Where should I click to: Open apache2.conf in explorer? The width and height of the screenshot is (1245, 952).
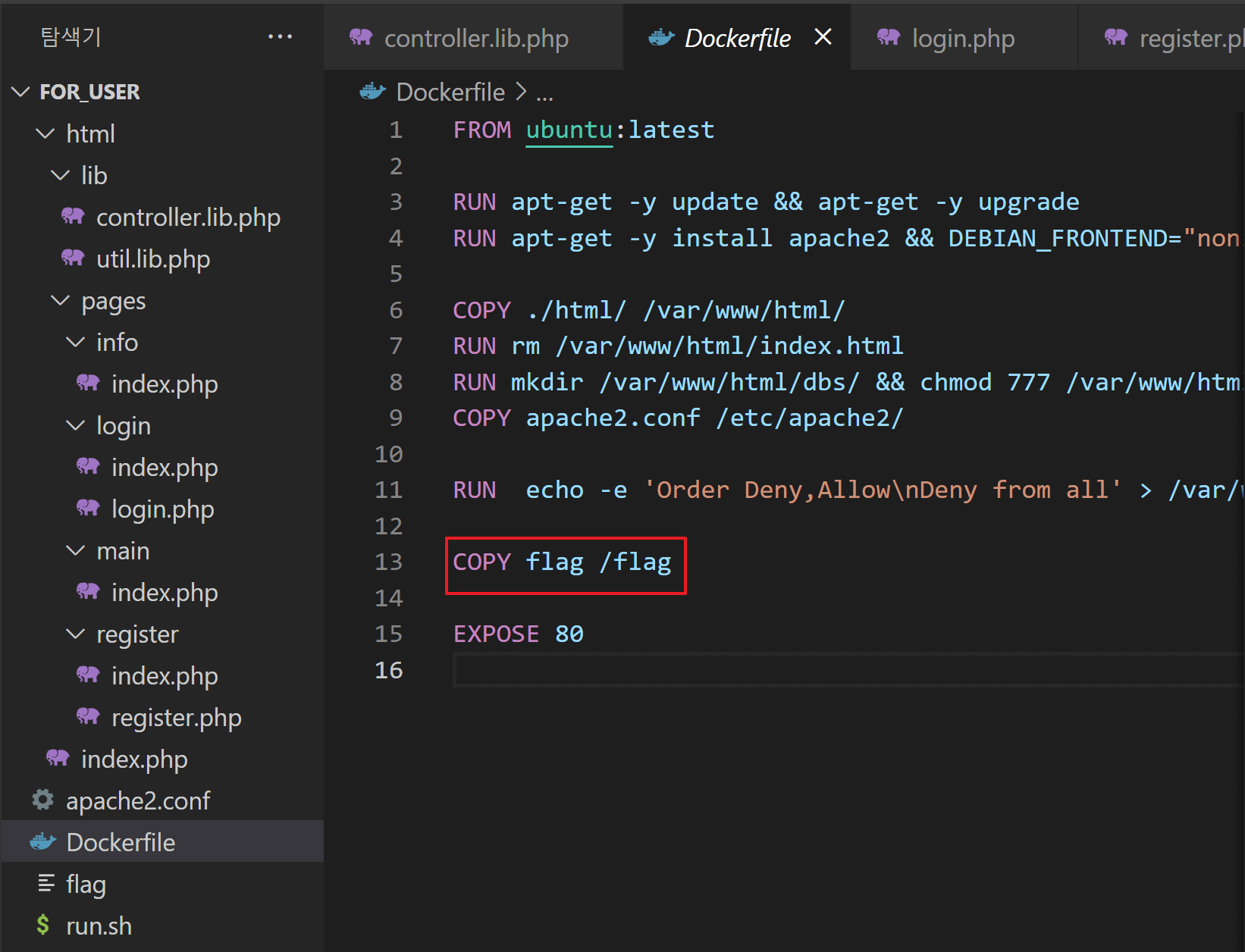click(x=162, y=801)
